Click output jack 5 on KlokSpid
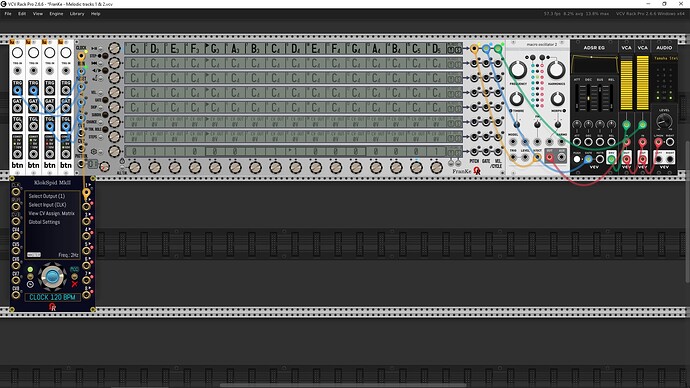Screen dimensions: 690x388 point(86,251)
